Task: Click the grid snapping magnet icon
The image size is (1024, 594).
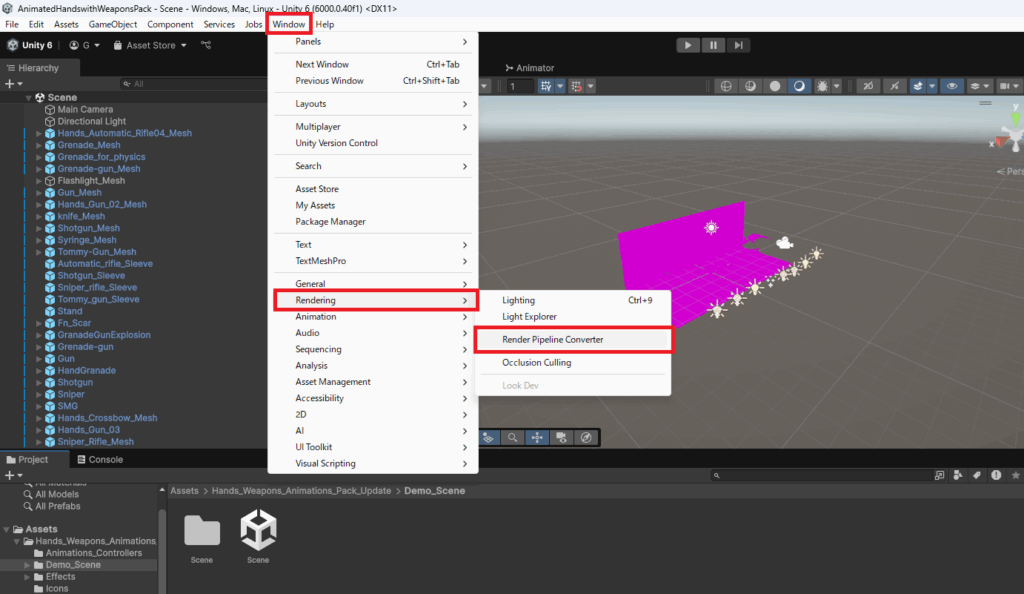Action: coord(576,86)
